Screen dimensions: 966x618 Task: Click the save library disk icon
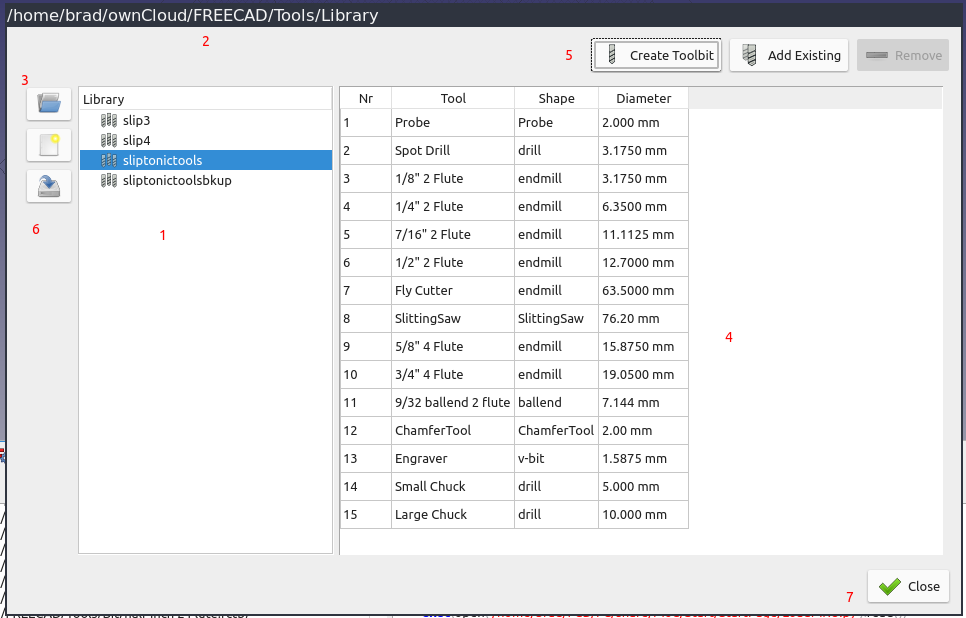(x=49, y=186)
